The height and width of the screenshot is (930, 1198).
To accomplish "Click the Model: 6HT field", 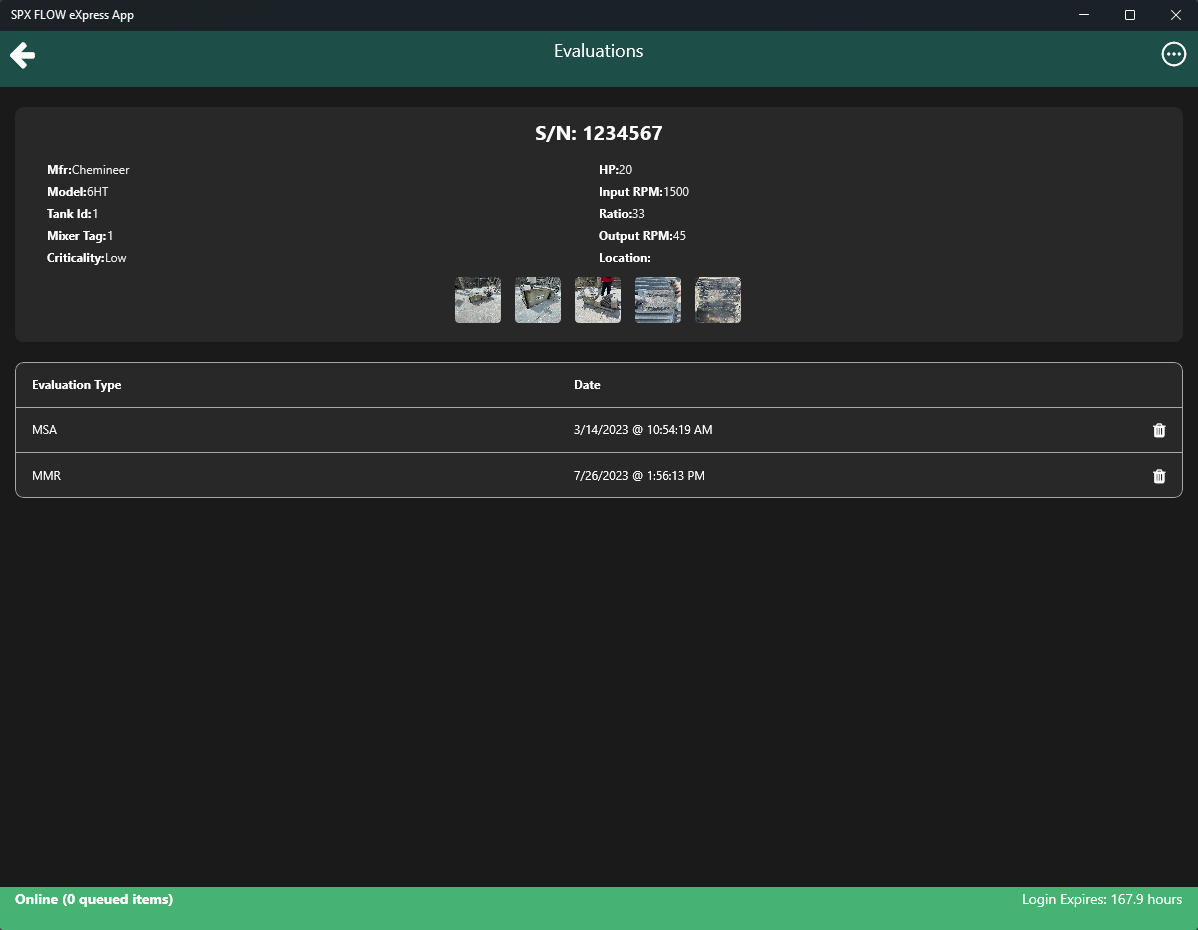I will (x=77, y=192).
